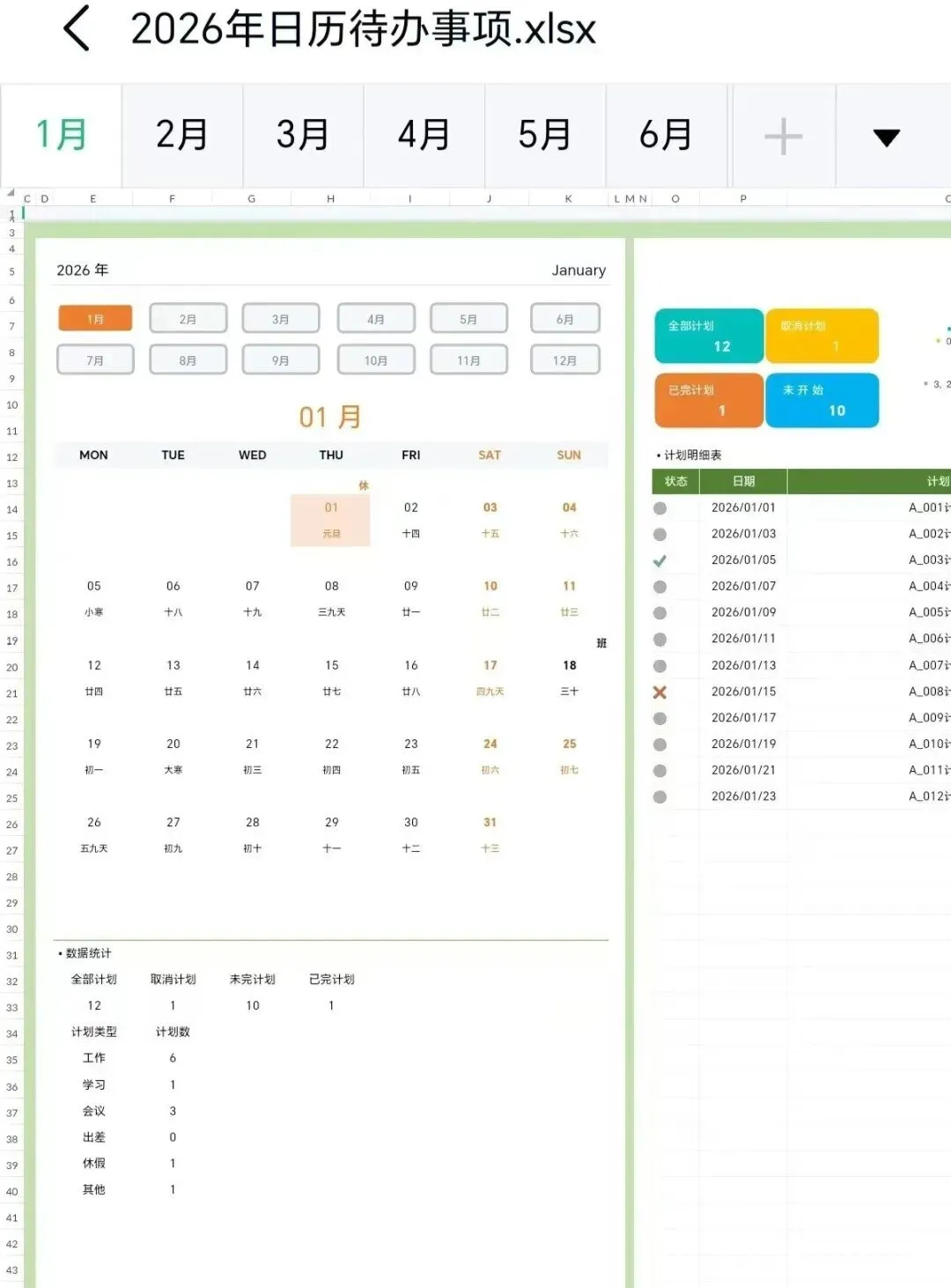The image size is (951, 1288).
Task: Click gray status dot for 2026/01/01
Action: point(660,508)
